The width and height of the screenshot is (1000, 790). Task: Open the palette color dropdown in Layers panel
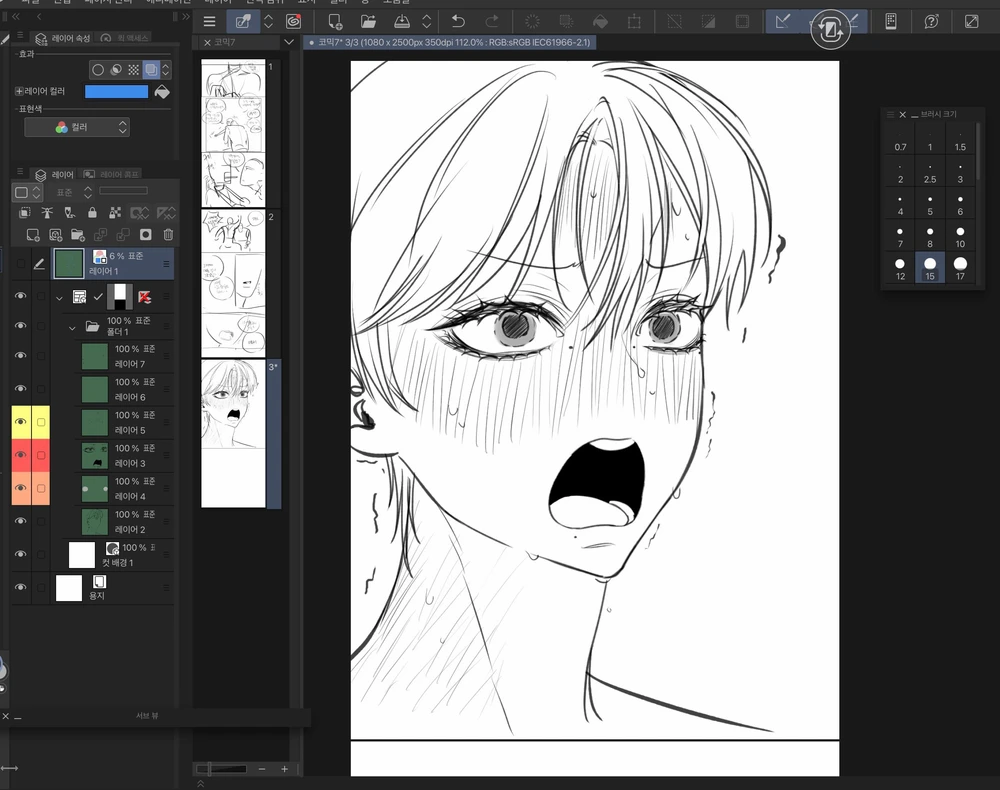coord(27,192)
